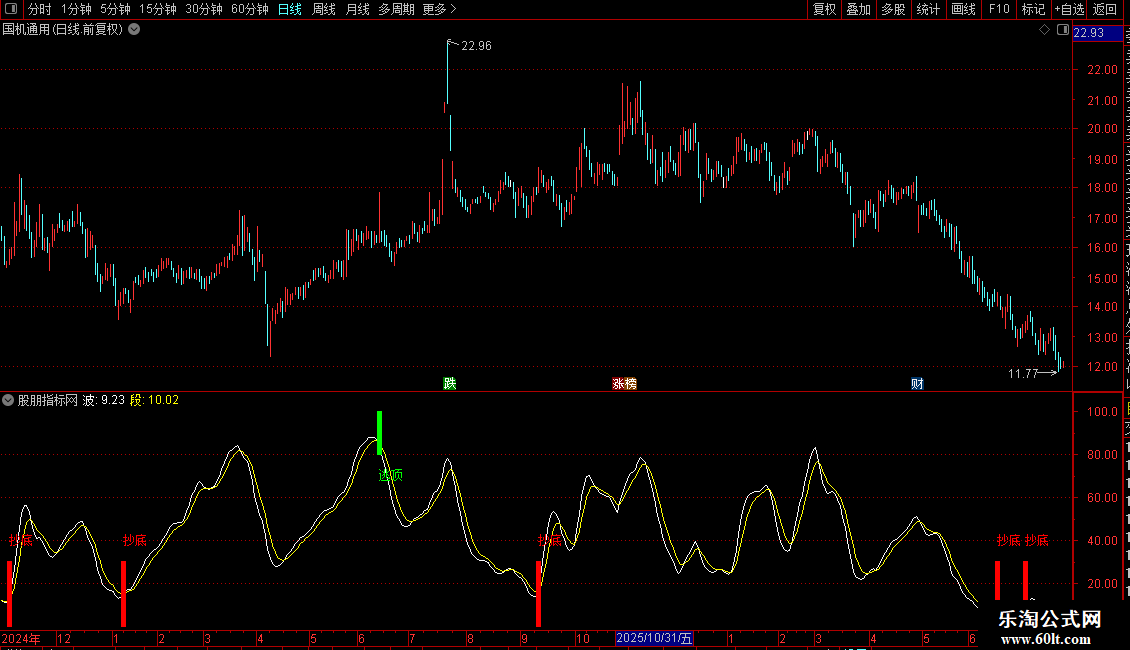The image size is (1130, 650).
Task: Click the 2025/10/31/五 date label
Action: tap(654, 638)
